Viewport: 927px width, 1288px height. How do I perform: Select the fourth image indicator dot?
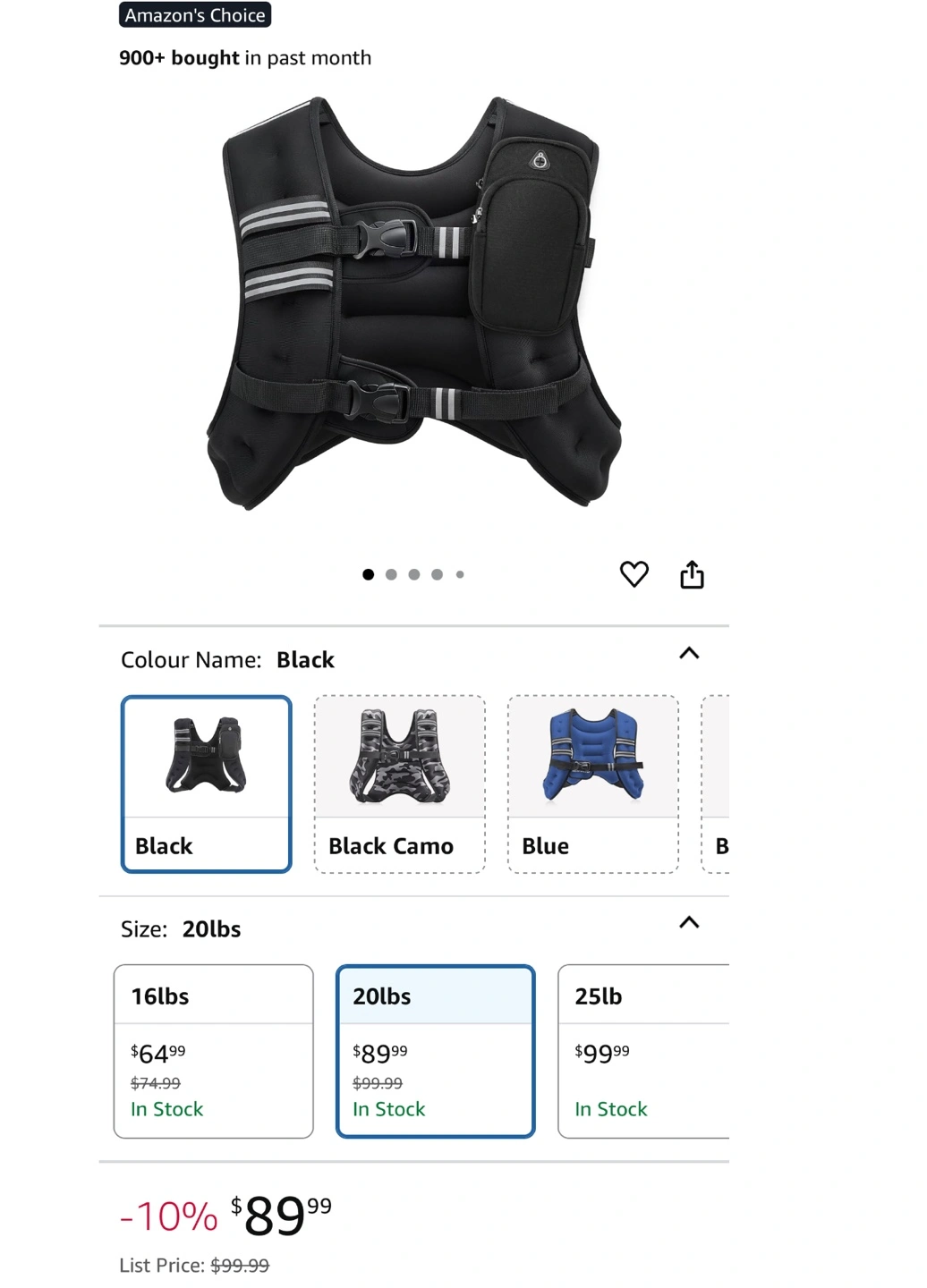pyautogui.click(x=438, y=574)
